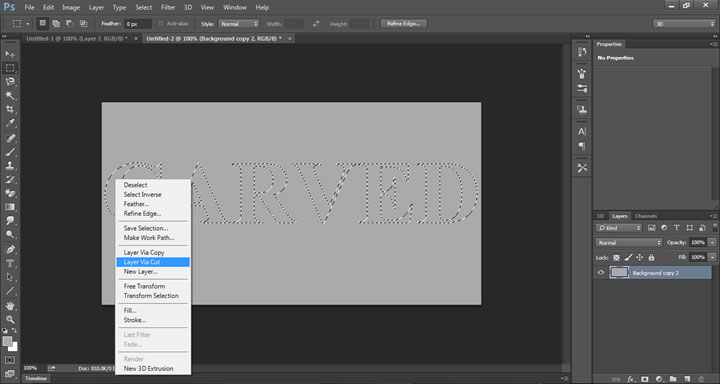
Task: Open the Clone Source panel icon
Action: [582, 109]
